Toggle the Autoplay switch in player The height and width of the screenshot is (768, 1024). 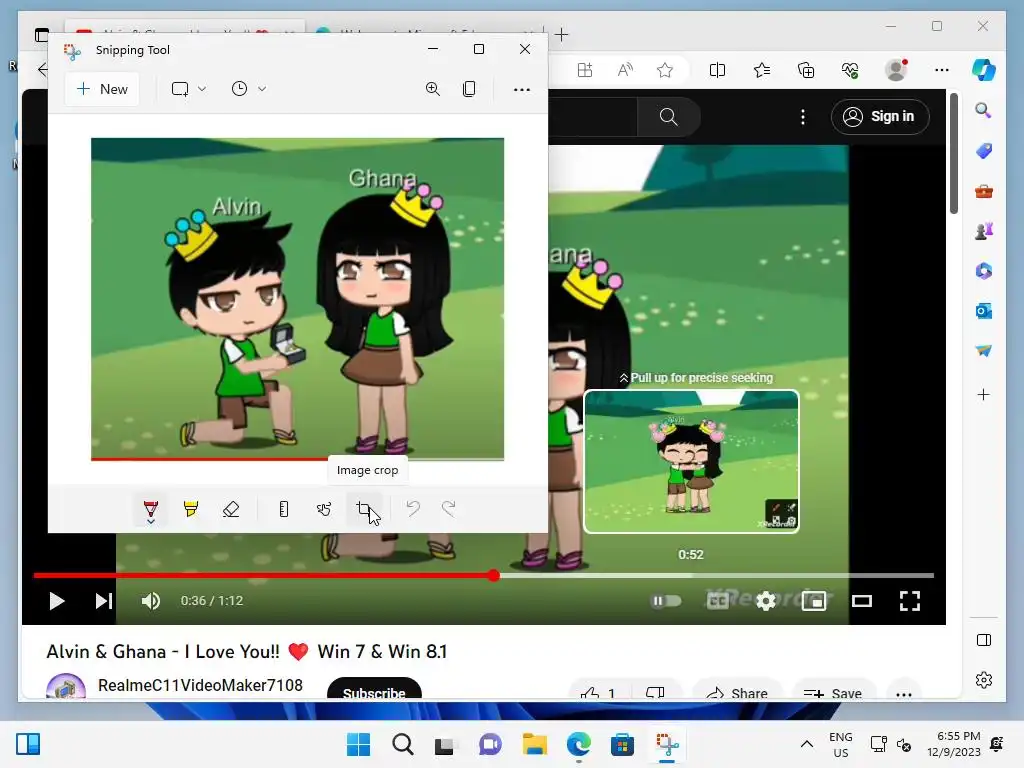[665, 601]
